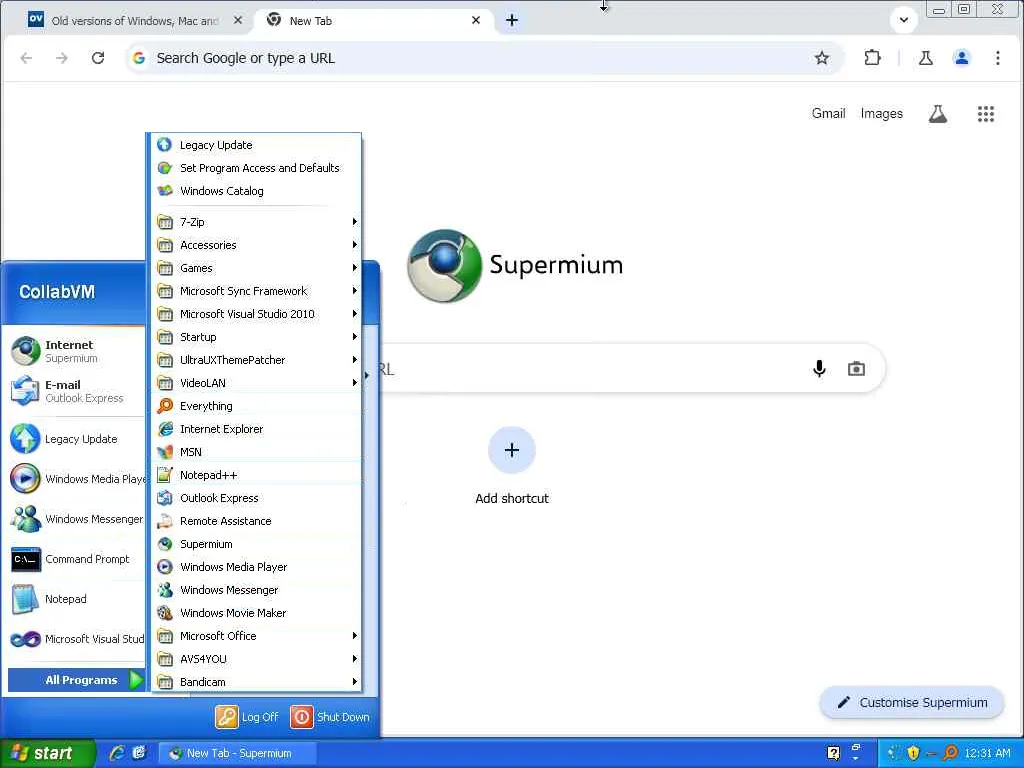
Task: Expand the 7-Zip folder submenu
Action: [256, 222]
